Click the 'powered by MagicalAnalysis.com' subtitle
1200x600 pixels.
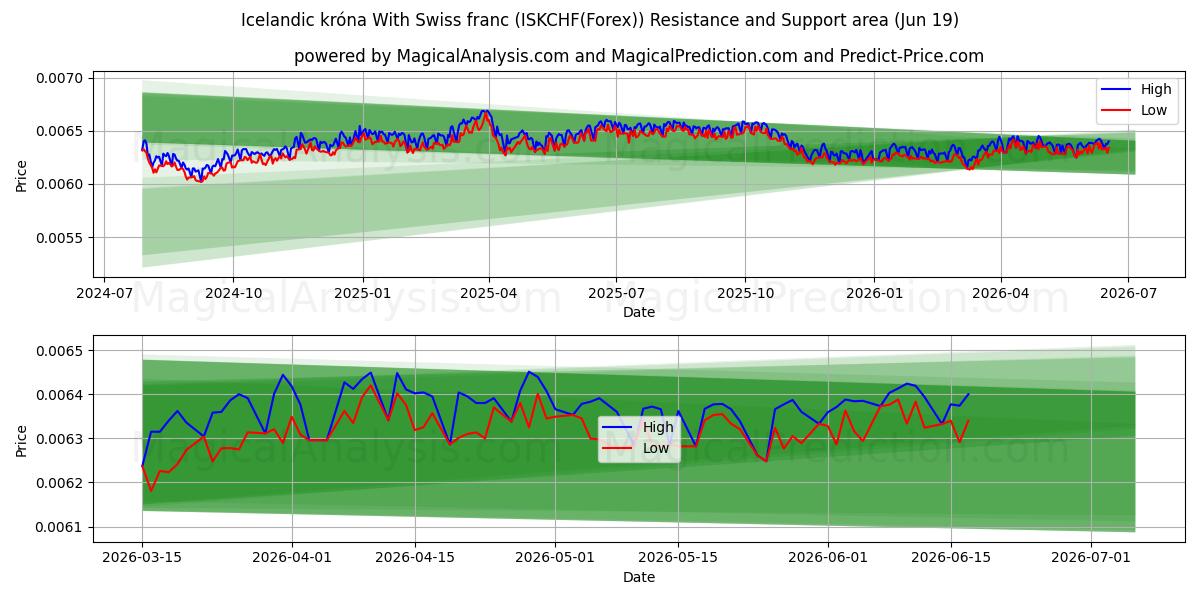639,56
